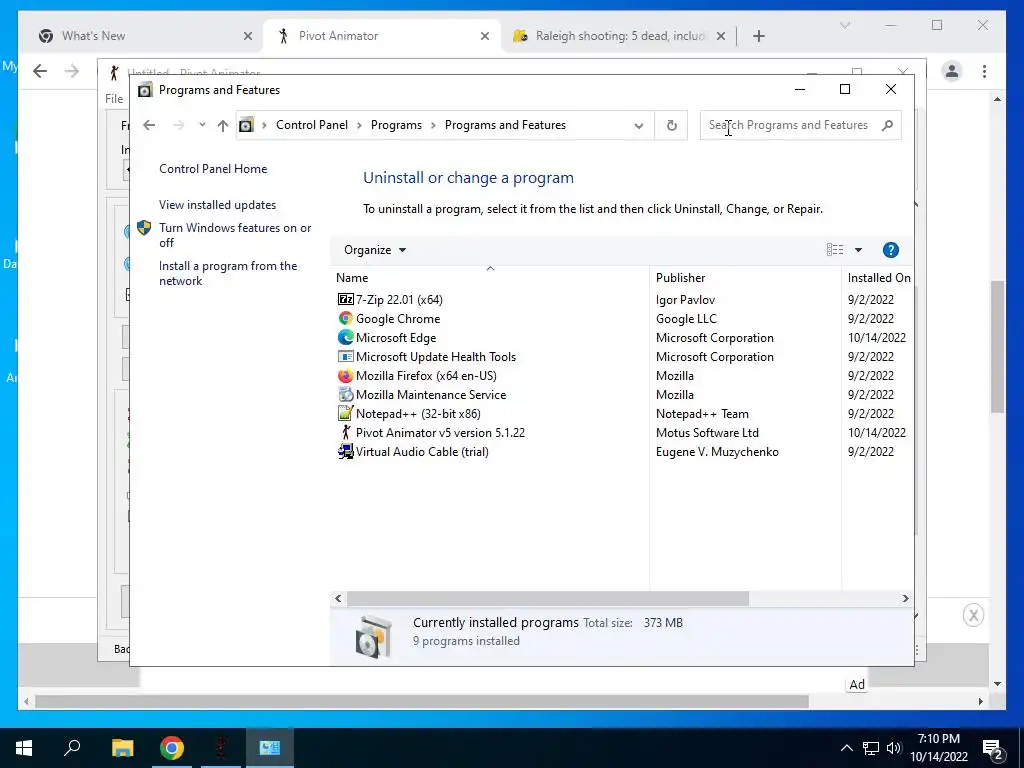
Task: Open Chrome's tab search dropdown
Action: click(844, 25)
